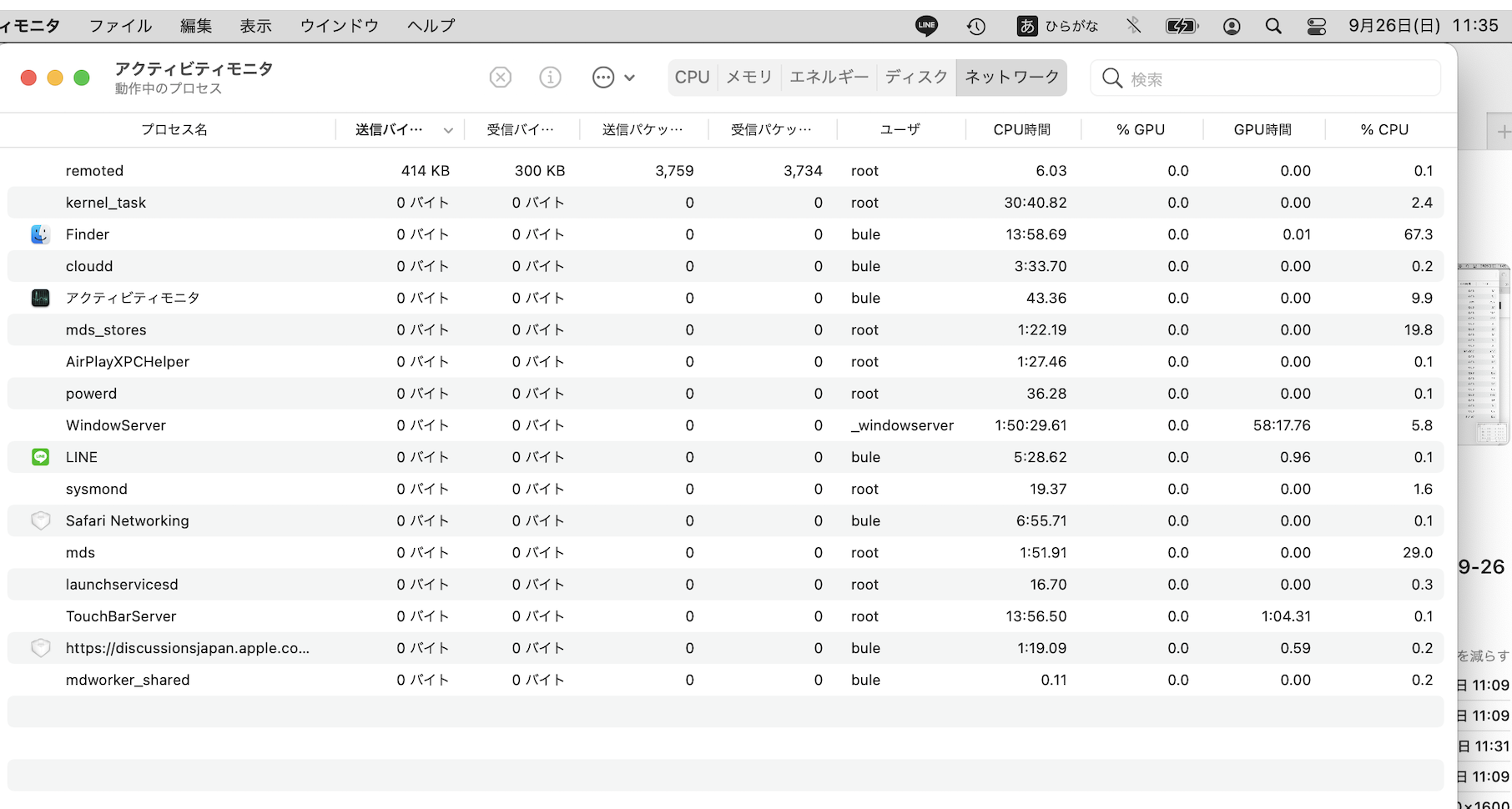Select the エネルギー tab
The width and height of the screenshot is (1512, 809).
coord(829,78)
